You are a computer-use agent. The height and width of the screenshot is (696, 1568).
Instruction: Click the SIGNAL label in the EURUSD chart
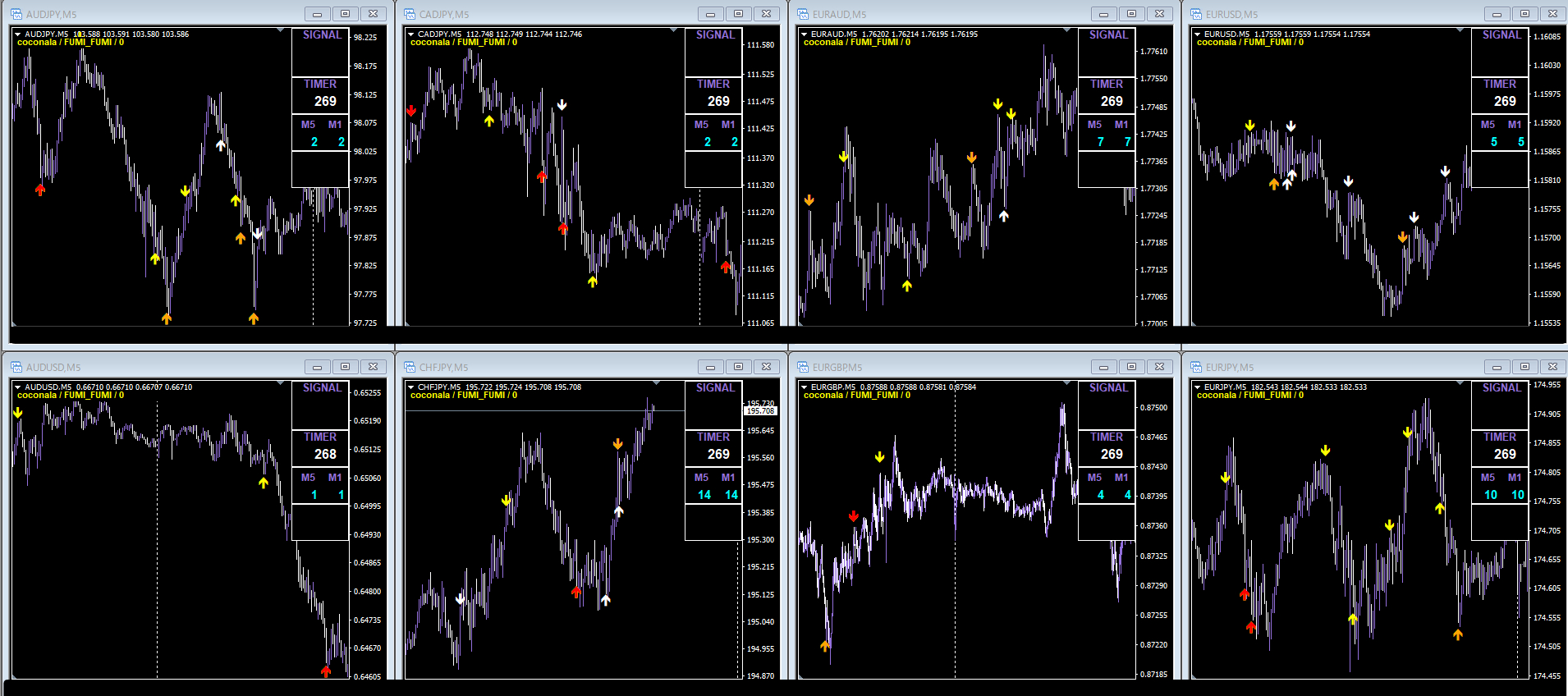click(1502, 35)
